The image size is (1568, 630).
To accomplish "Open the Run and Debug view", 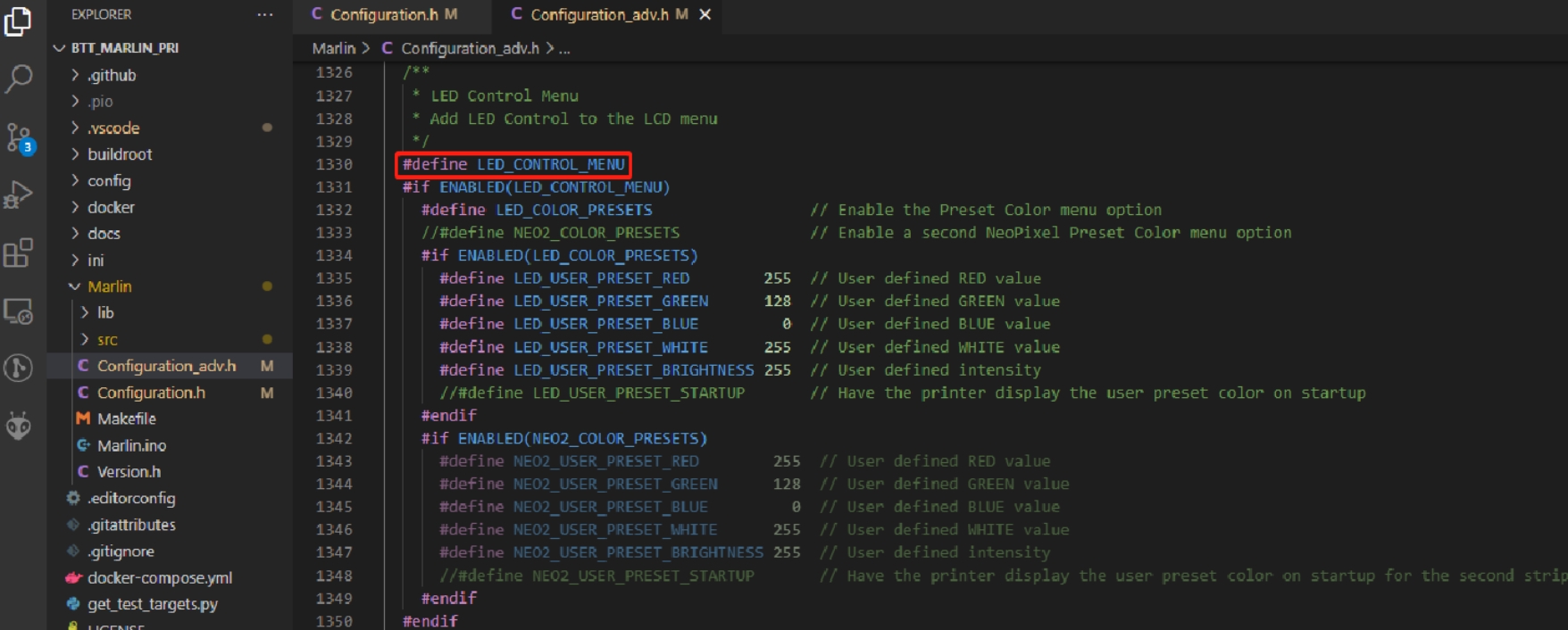I will (19, 195).
